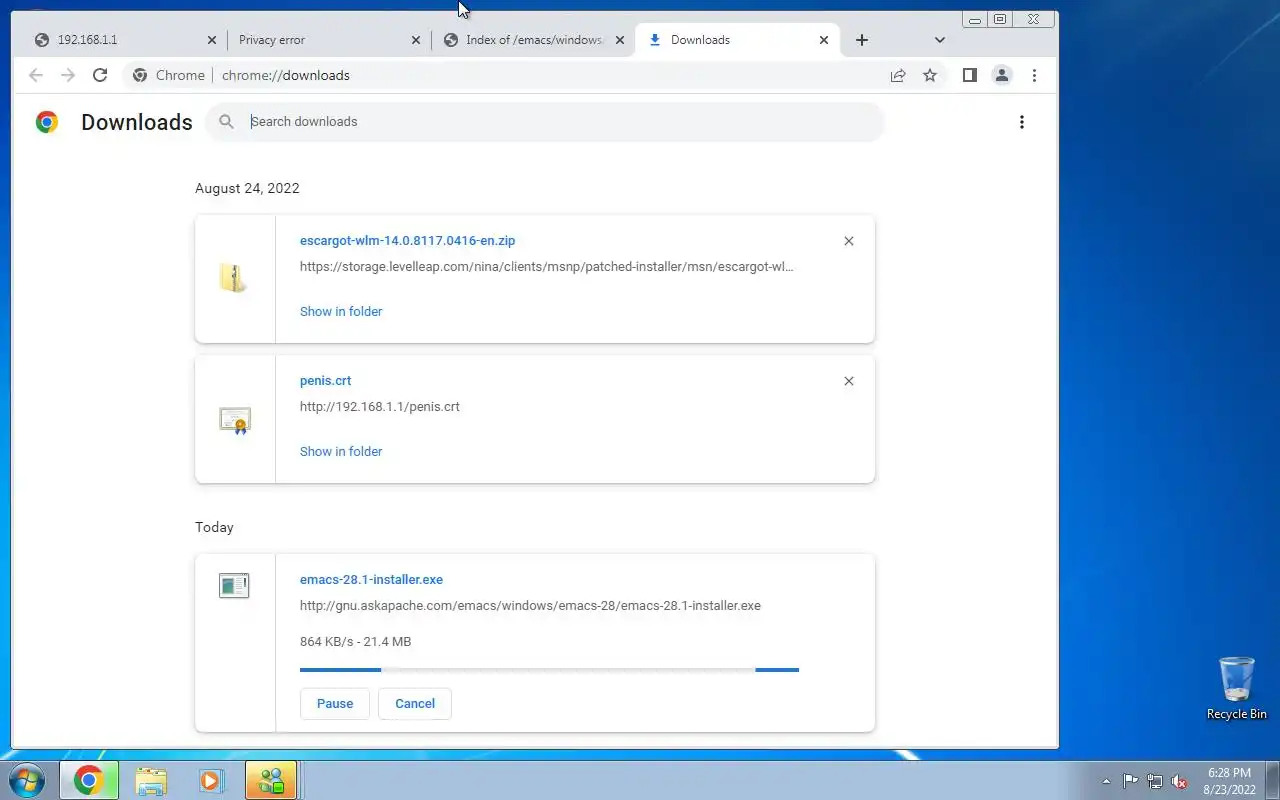
Task: Close the Privacy error tab
Action: tap(416, 40)
